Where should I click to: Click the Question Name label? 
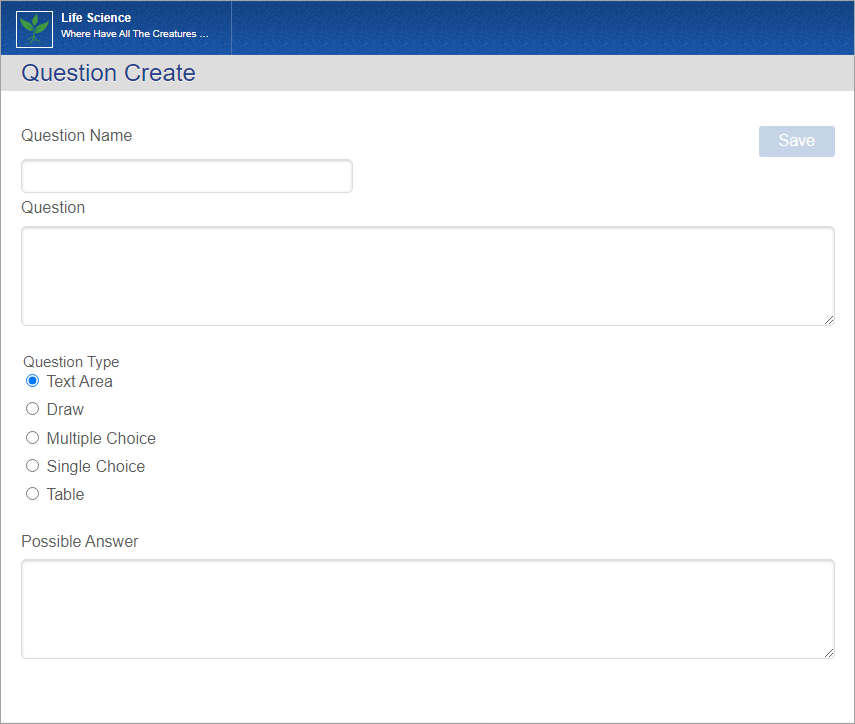pyautogui.click(x=76, y=135)
